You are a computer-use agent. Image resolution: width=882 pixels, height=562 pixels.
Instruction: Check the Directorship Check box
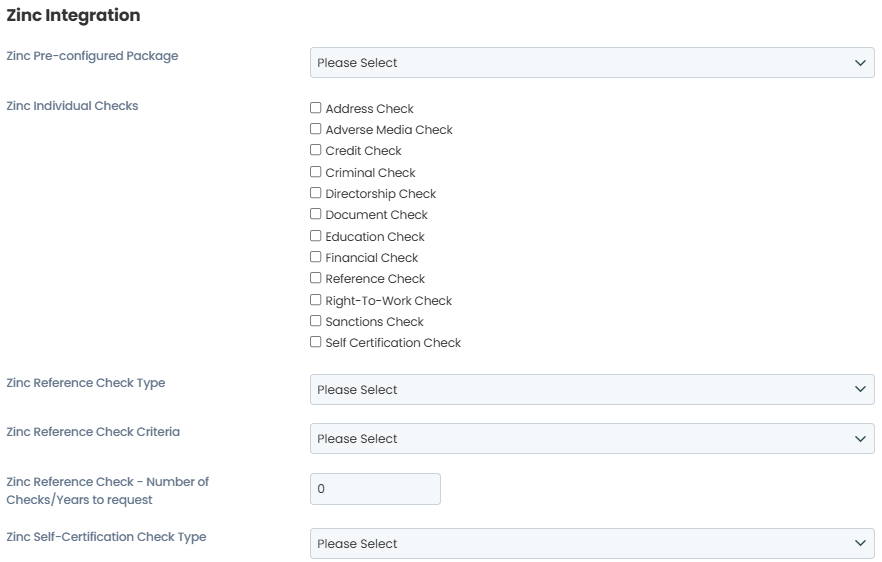pos(316,193)
